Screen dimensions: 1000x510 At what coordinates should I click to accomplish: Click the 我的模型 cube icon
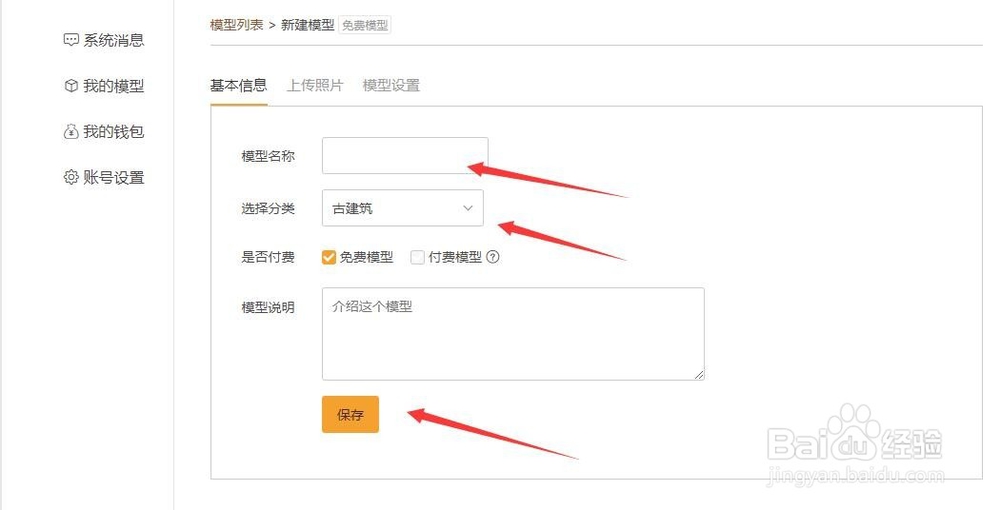[71, 86]
